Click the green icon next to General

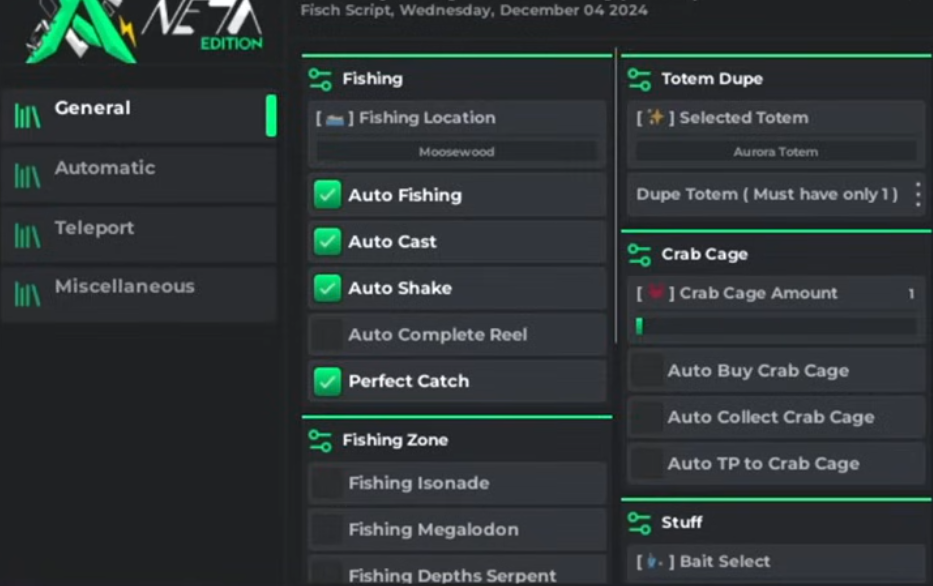[x=28, y=116]
